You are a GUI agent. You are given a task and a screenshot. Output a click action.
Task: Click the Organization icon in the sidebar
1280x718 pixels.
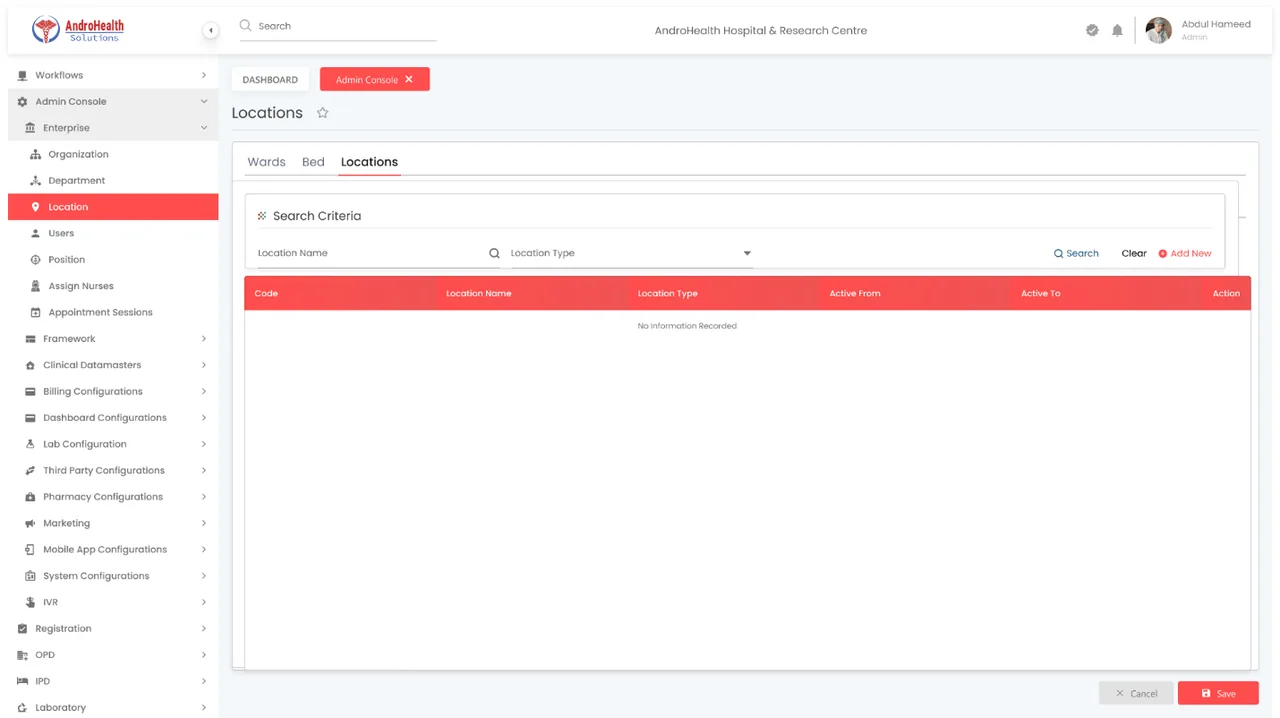(x=36, y=154)
